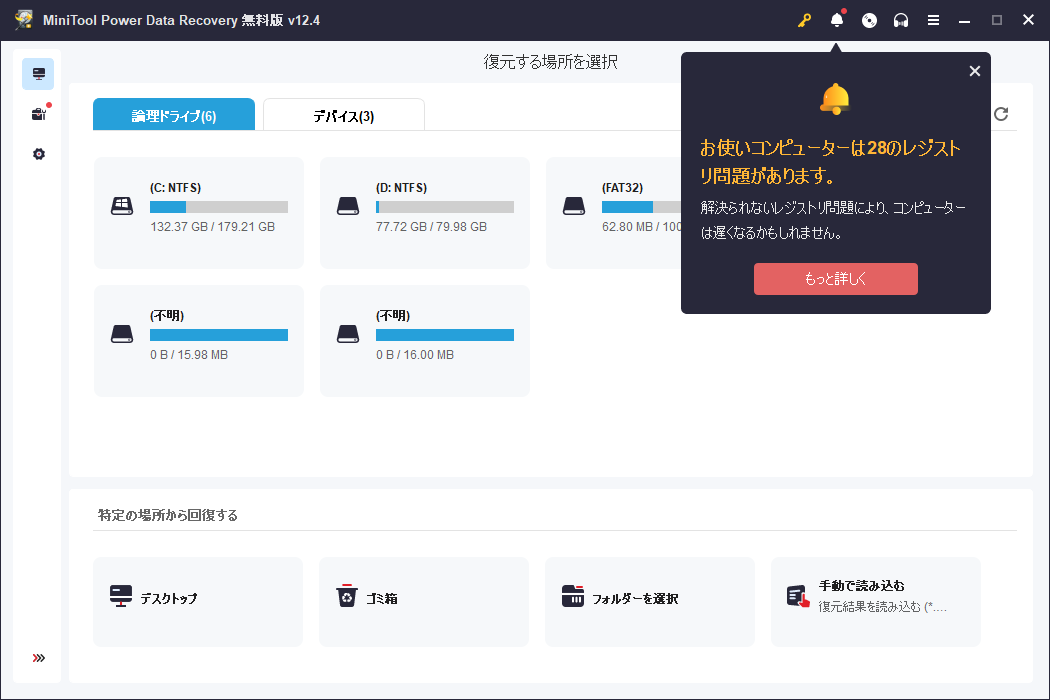Click 手動で読み込む to load scan results
The image size is (1050, 700).
(x=875, y=601)
